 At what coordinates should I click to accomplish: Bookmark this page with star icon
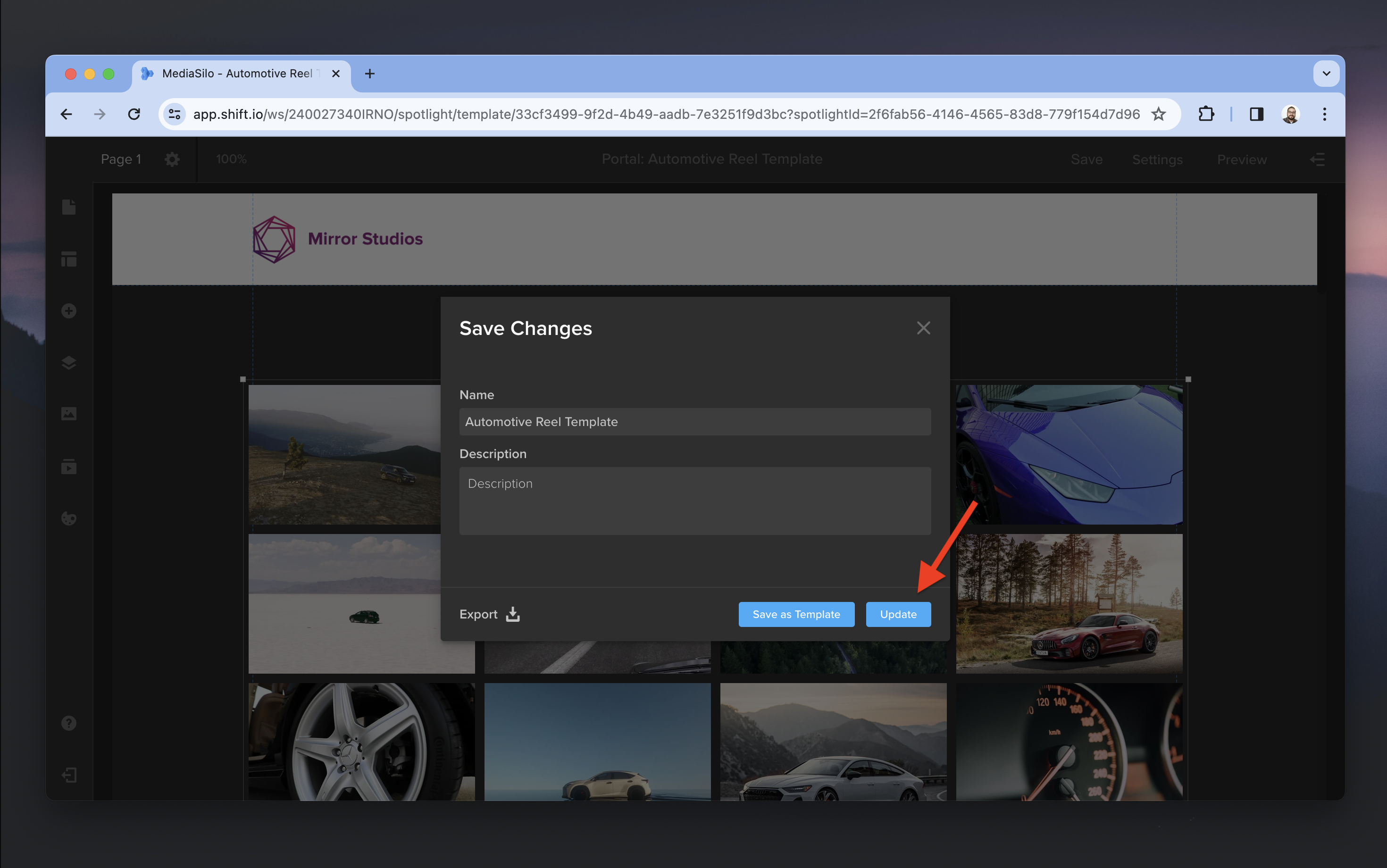coord(1158,114)
